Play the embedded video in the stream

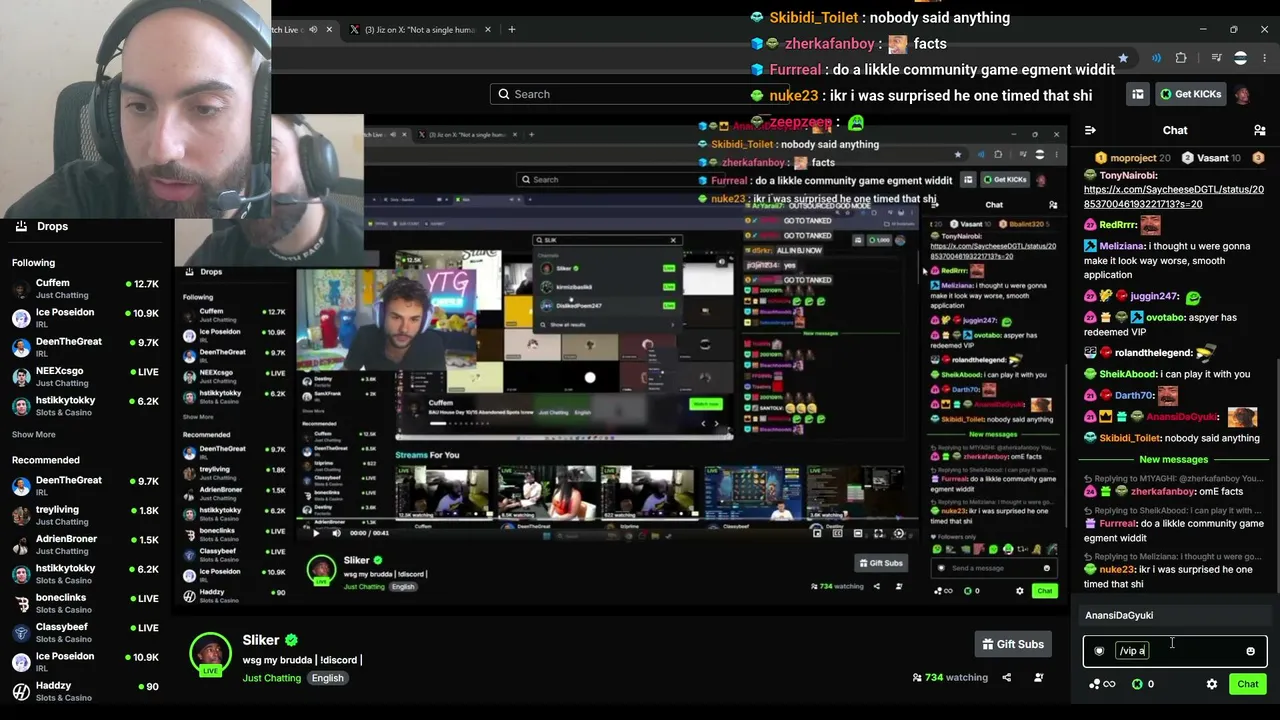click(x=317, y=533)
